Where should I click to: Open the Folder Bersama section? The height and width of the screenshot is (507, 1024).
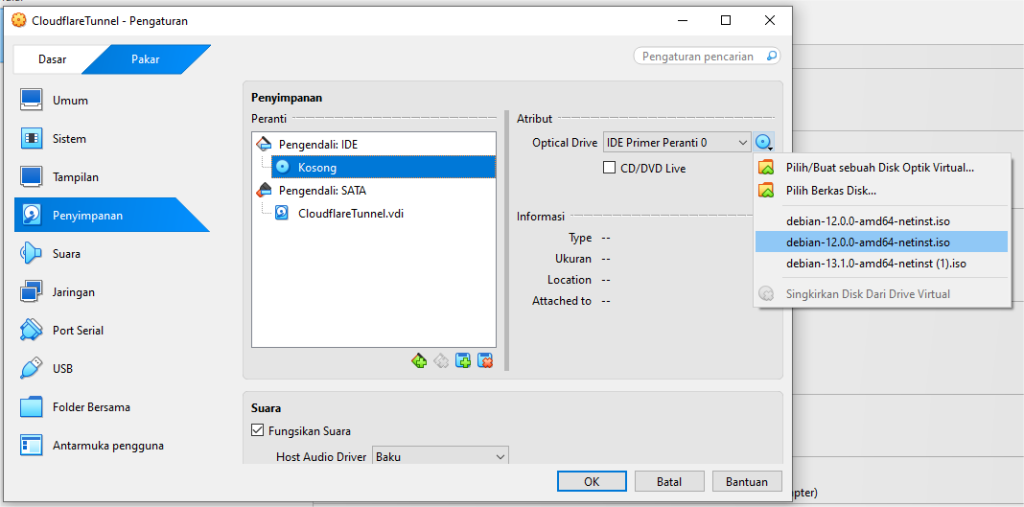tap(90, 407)
